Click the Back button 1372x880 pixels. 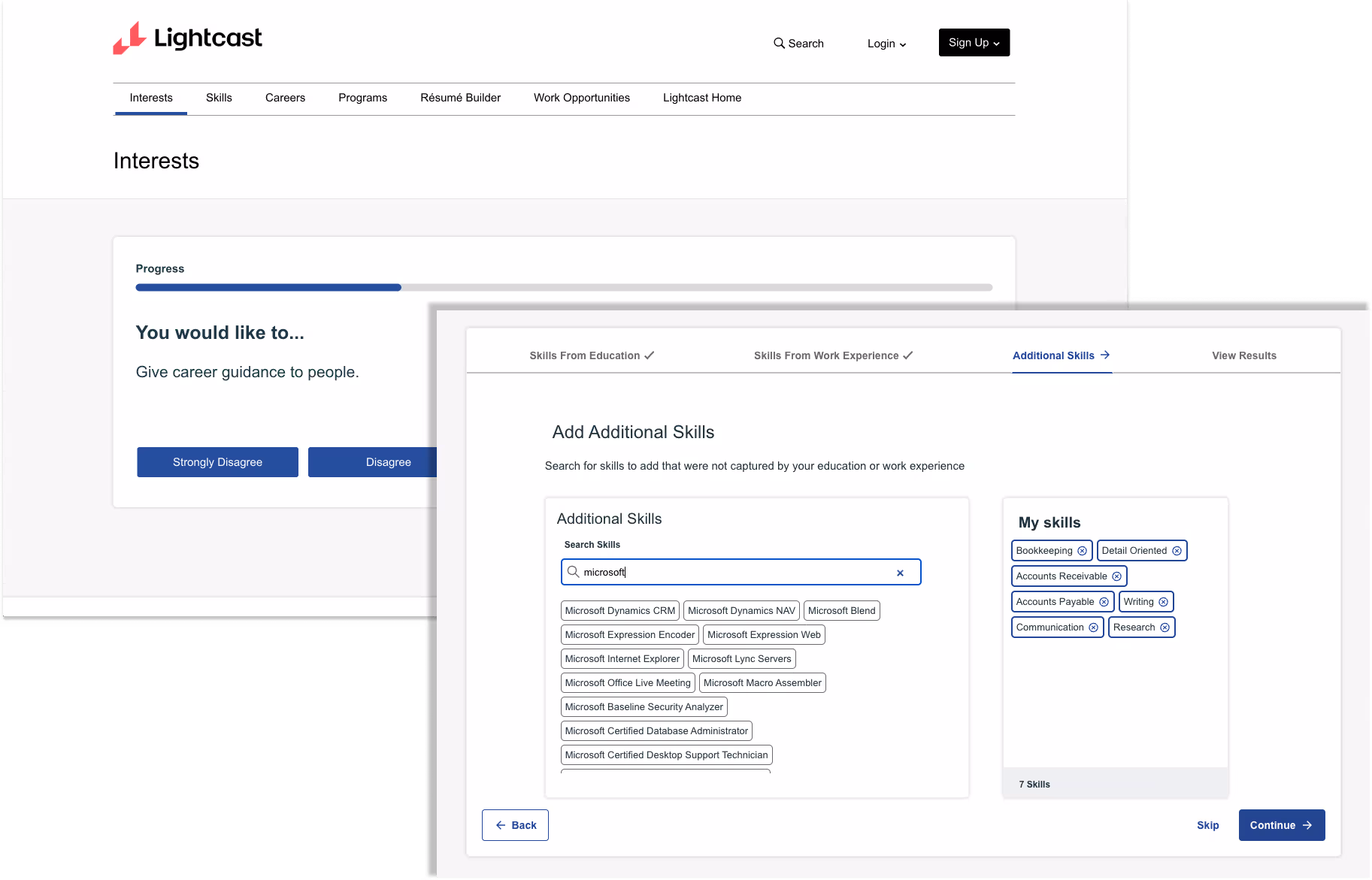(x=515, y=825)
